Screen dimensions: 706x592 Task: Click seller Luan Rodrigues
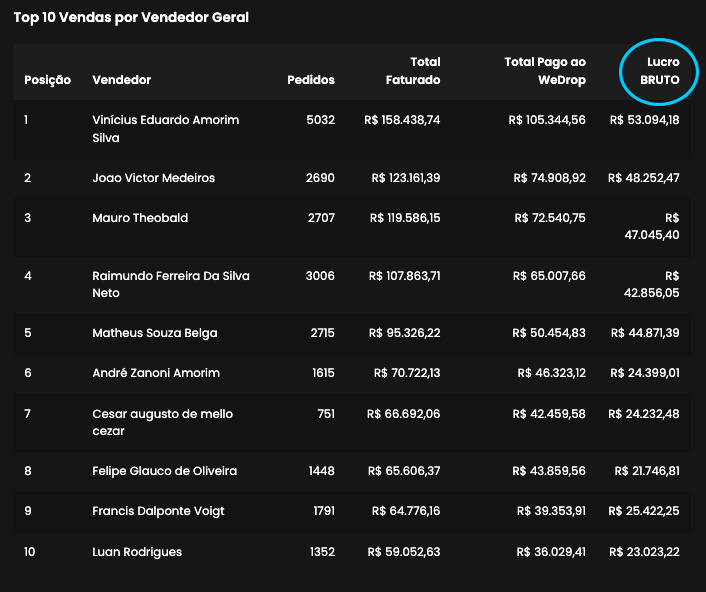(x=137, y=551)
